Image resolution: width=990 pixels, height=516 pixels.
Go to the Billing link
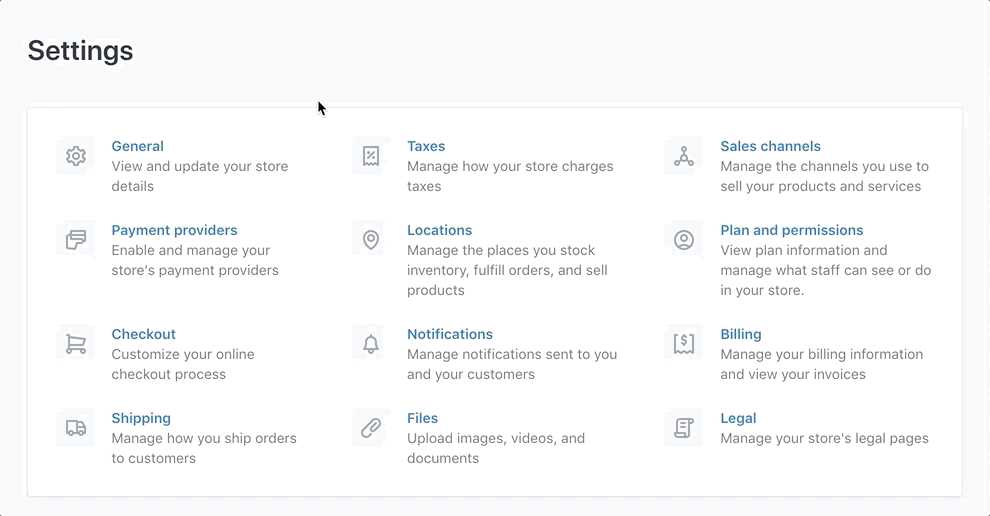click(741, 334)
